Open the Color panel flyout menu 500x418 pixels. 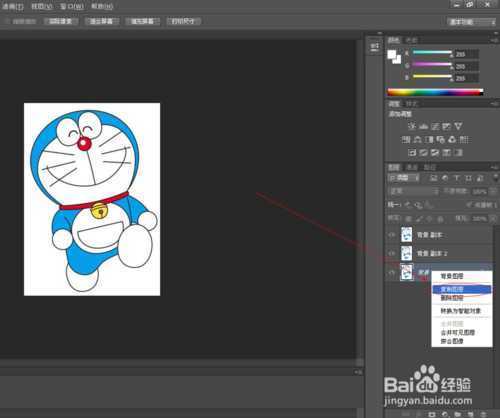495,40
